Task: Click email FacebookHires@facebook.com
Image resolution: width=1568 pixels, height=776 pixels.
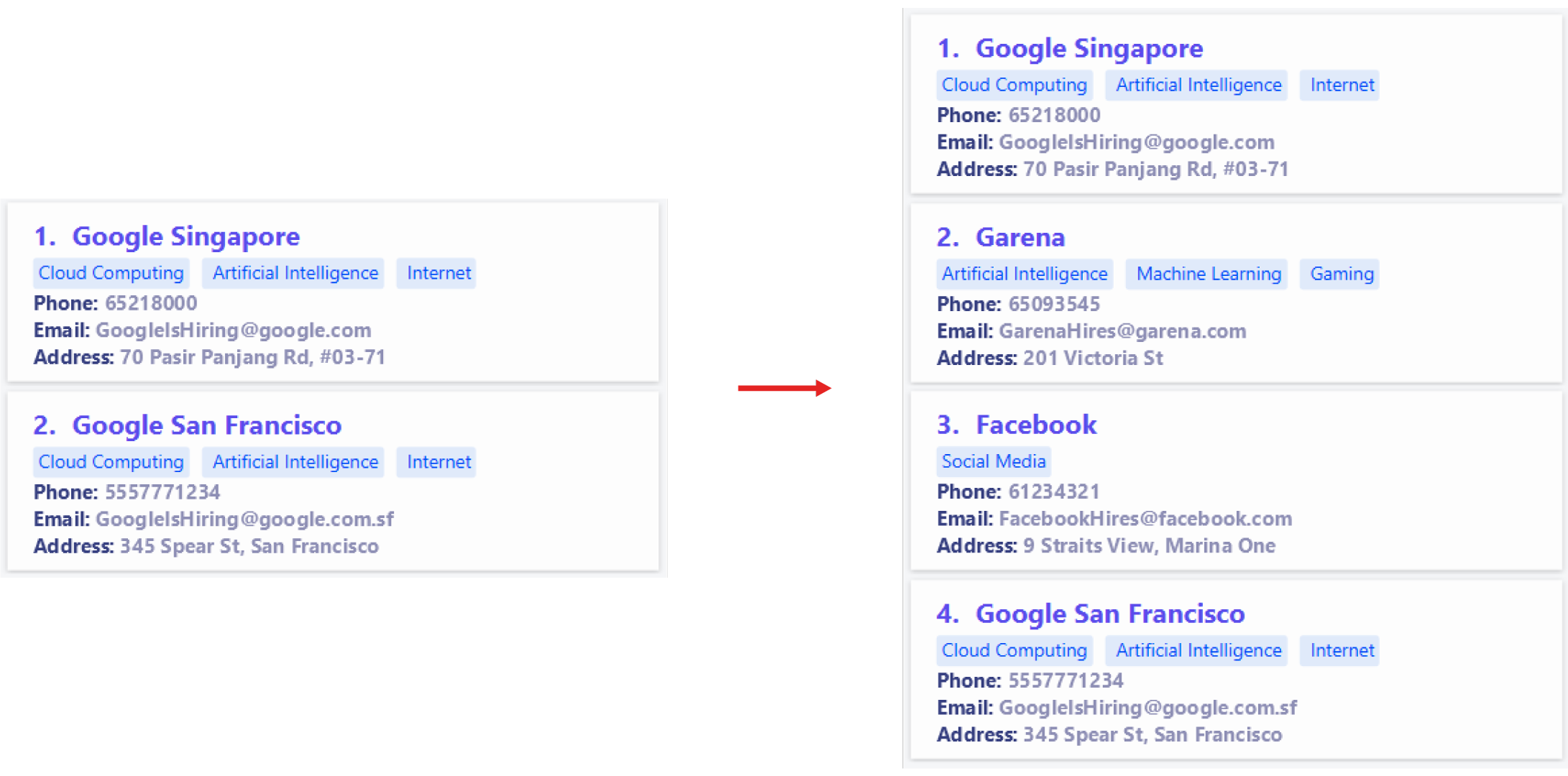Action: pos(1145,519)
